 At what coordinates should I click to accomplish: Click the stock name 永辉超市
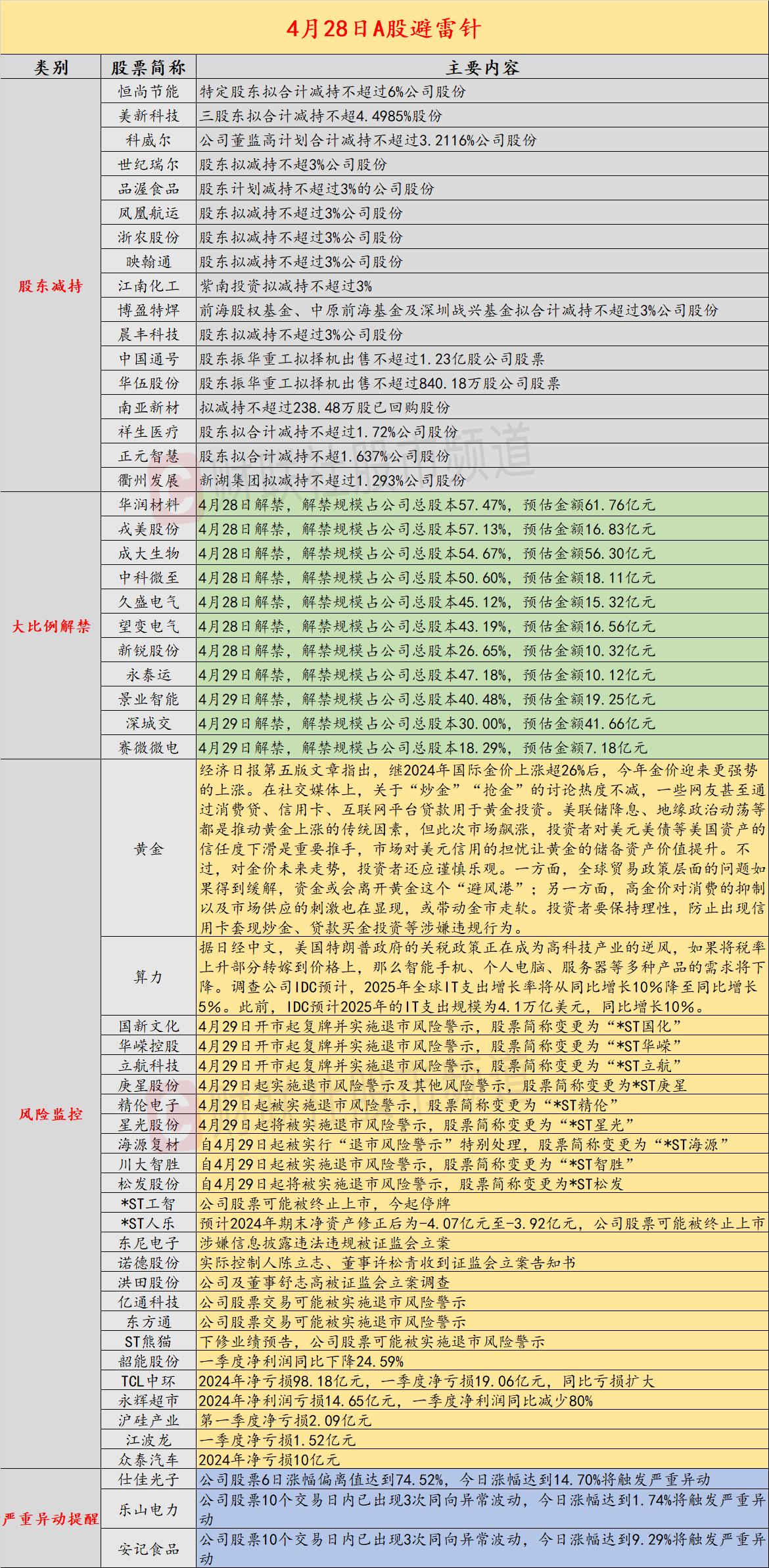pos(149,1400)
